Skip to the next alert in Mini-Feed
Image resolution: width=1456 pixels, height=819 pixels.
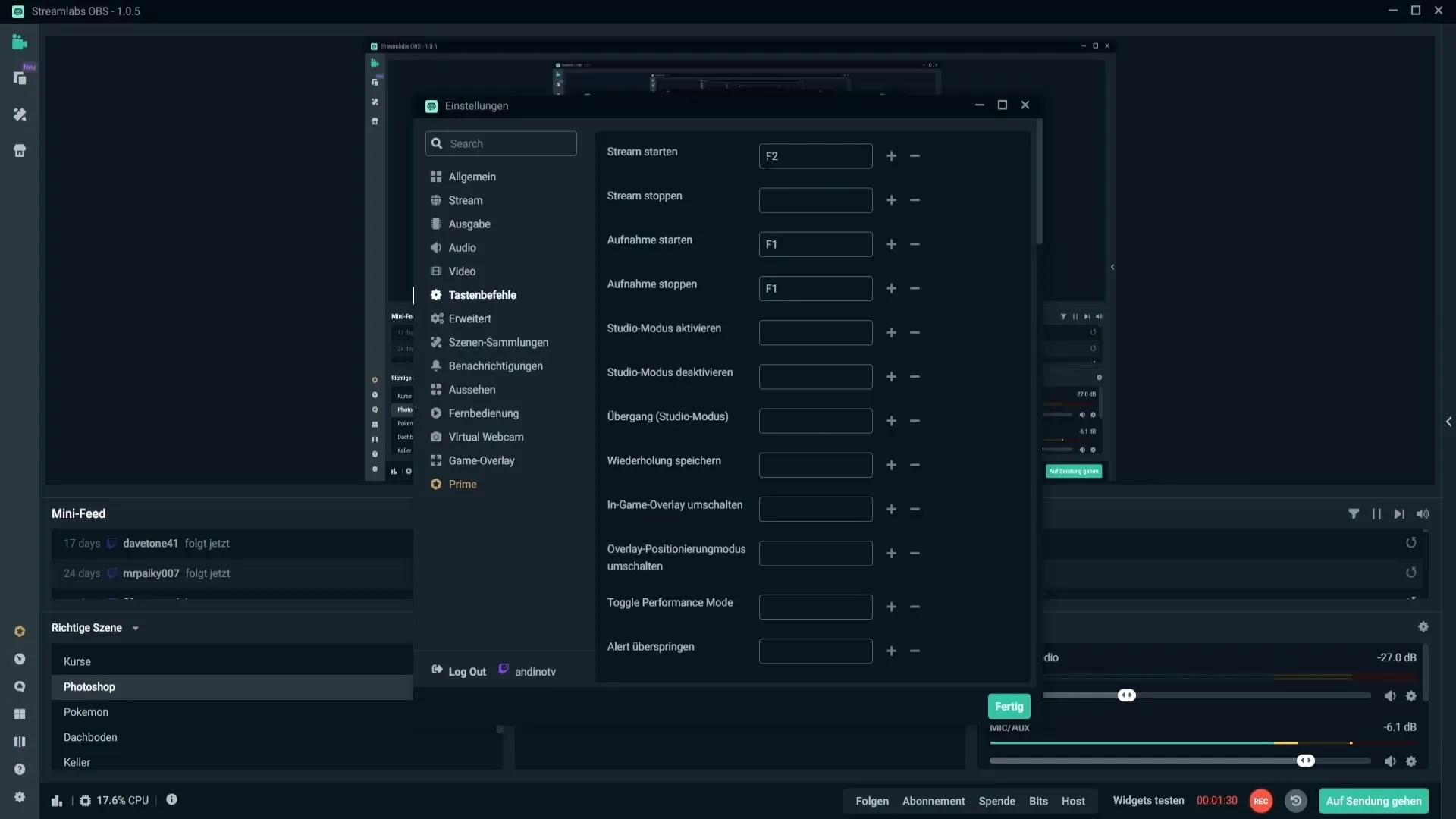click(1399, 514)
